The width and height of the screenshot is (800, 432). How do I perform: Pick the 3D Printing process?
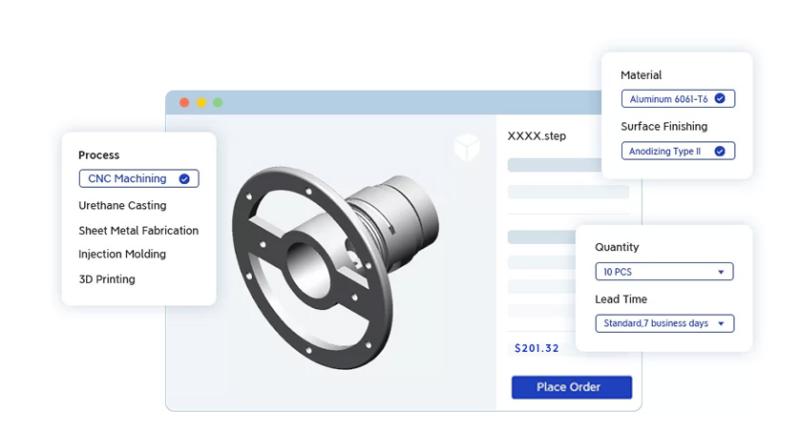click(x=106, y=279)
